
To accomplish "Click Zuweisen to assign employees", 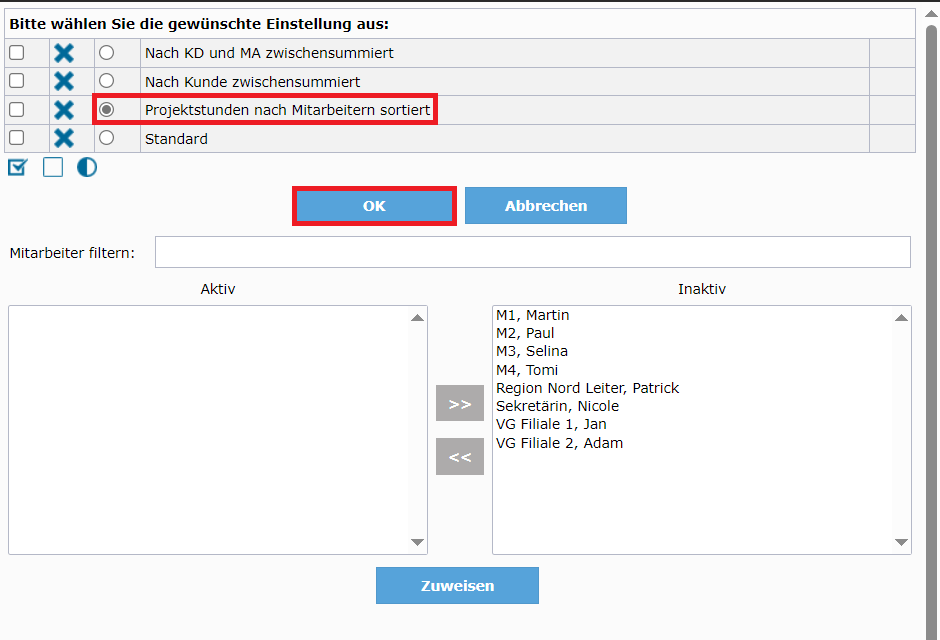I will (457, 585).
